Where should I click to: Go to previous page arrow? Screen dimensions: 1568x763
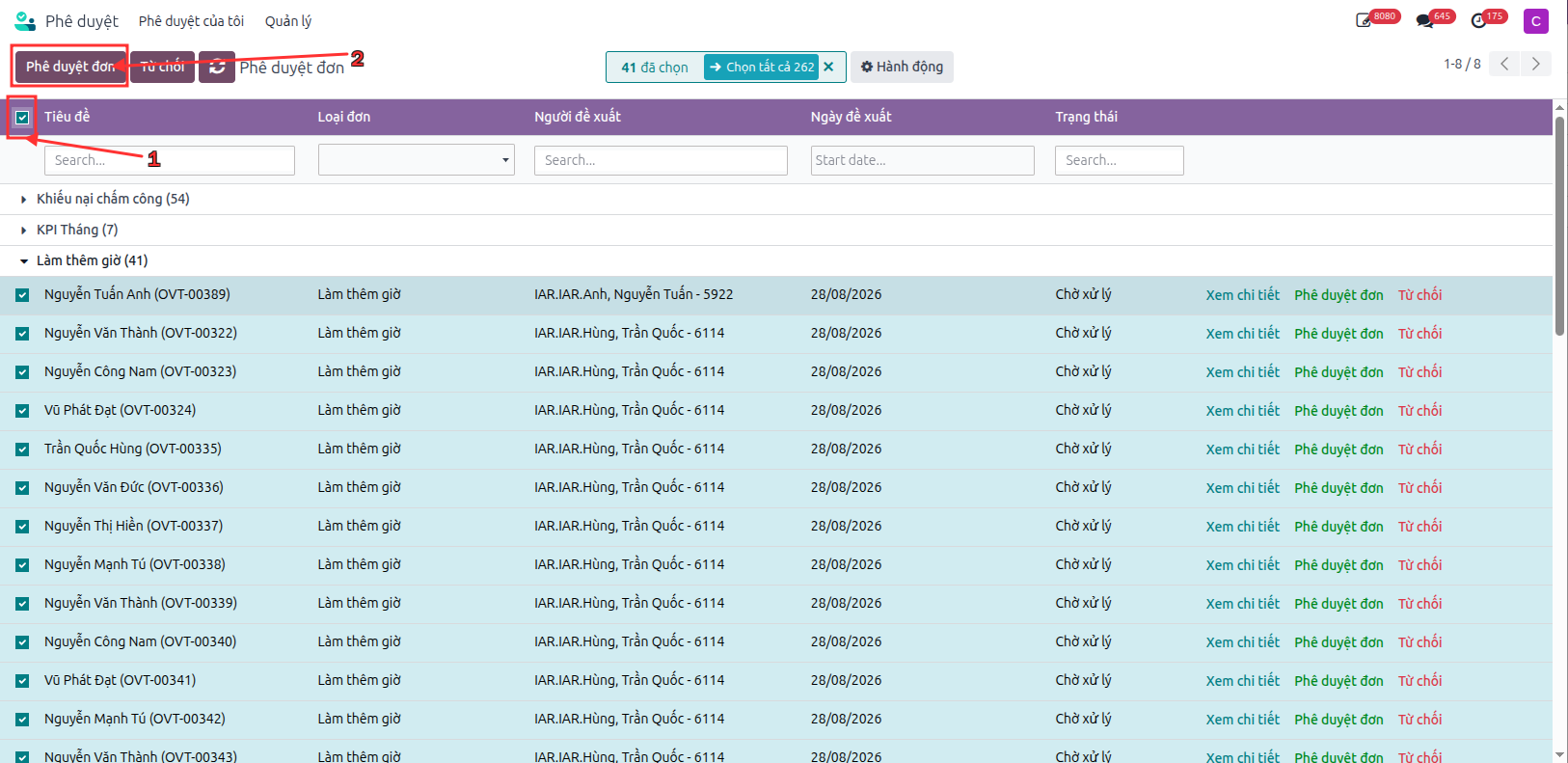1504,64
